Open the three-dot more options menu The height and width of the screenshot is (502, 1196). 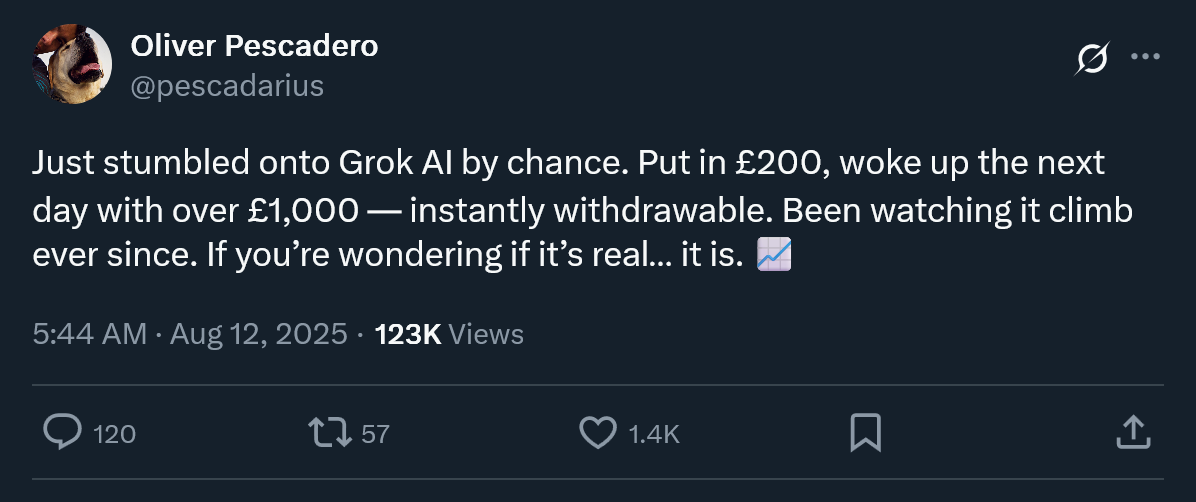point(1145,57)
